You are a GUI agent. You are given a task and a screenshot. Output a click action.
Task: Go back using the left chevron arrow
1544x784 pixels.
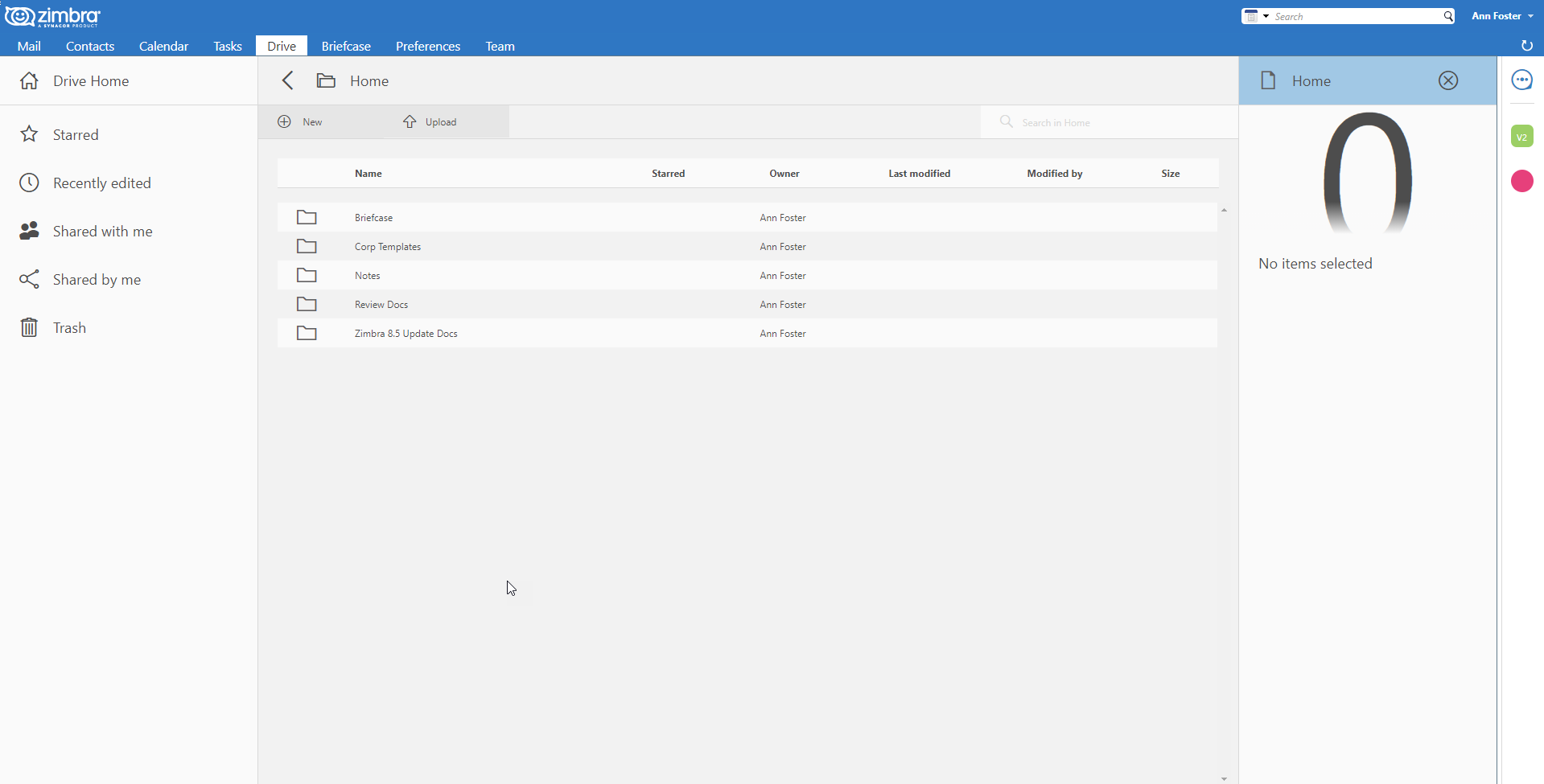click(x=288, y=80)
